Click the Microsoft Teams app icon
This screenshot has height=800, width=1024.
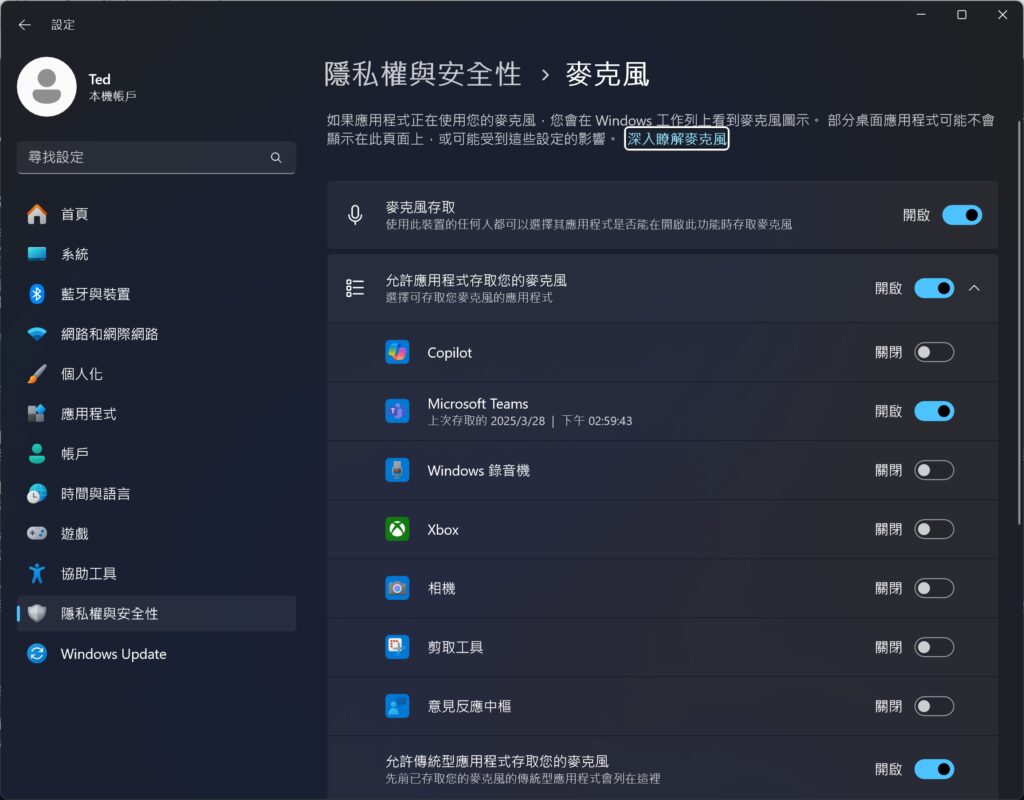coord(397,411)
